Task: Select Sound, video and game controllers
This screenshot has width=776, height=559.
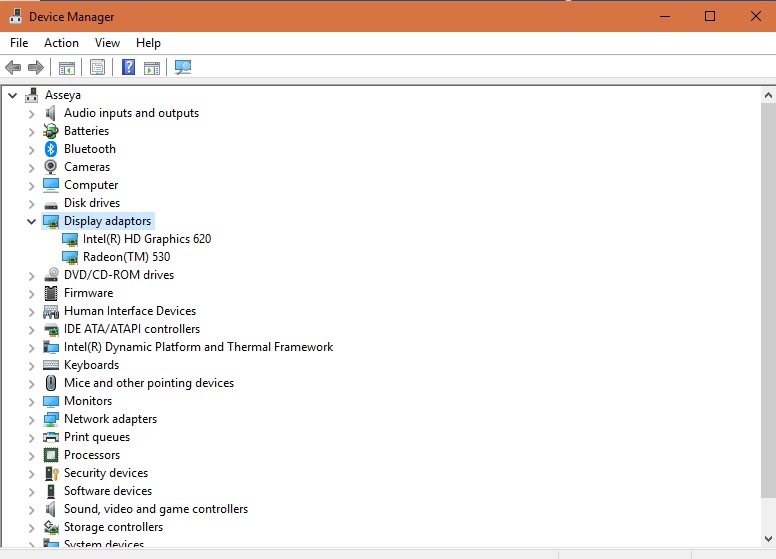Action: coord(155,509)
